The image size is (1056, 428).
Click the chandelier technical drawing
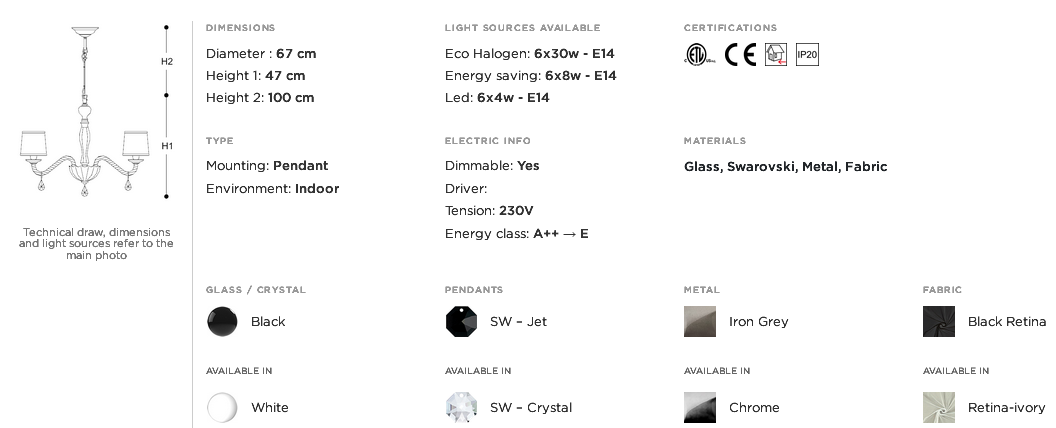coord(84,111)
